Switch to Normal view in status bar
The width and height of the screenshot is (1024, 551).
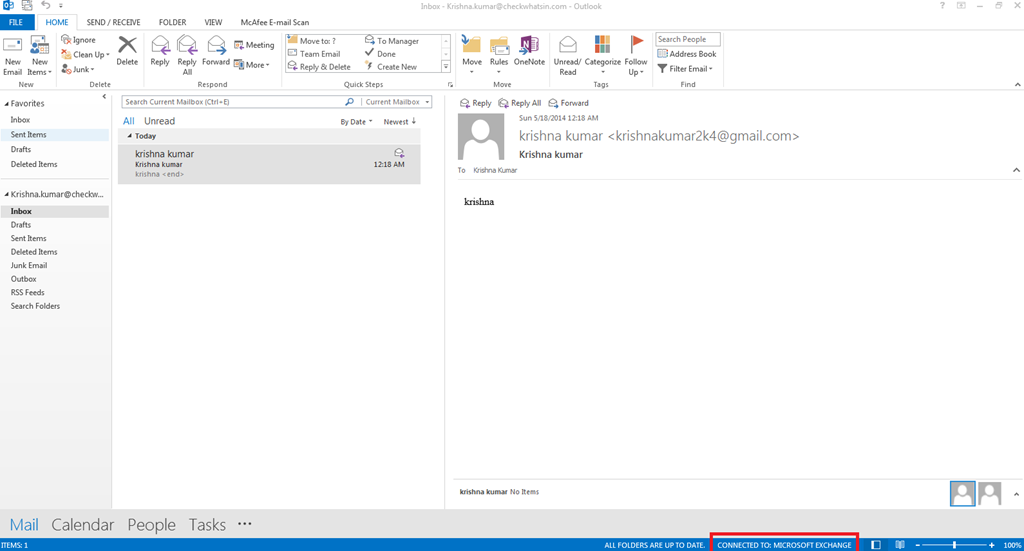click(x=876, y=544)
